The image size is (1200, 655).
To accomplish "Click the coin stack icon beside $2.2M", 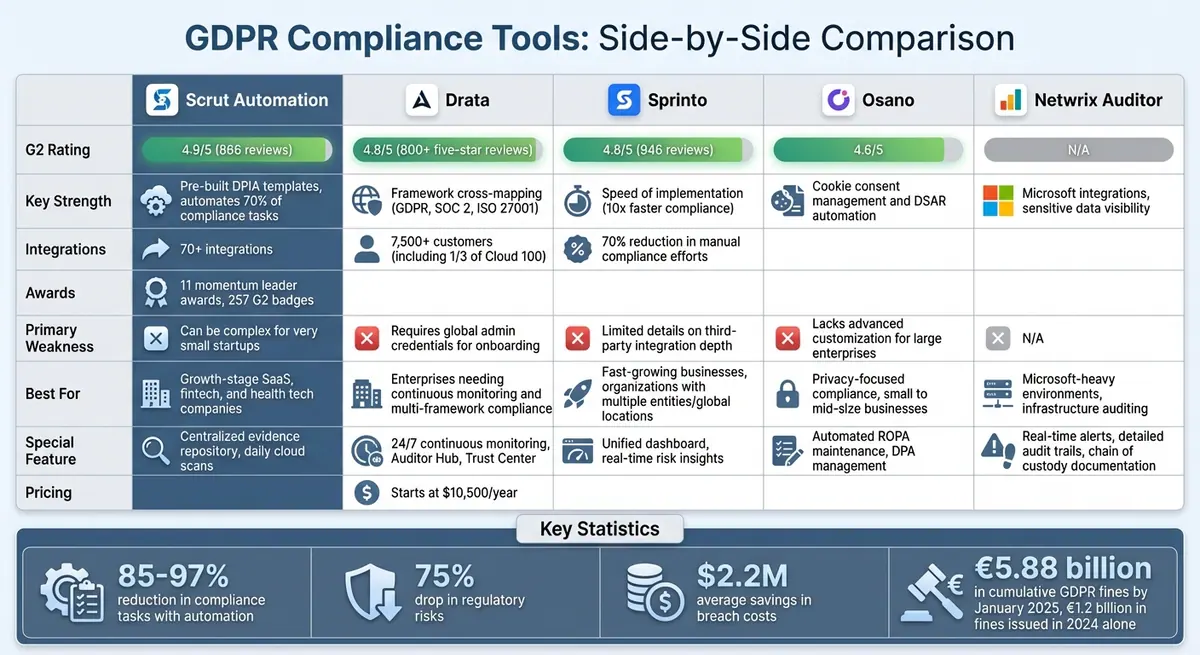I will [x=655, y=593].
